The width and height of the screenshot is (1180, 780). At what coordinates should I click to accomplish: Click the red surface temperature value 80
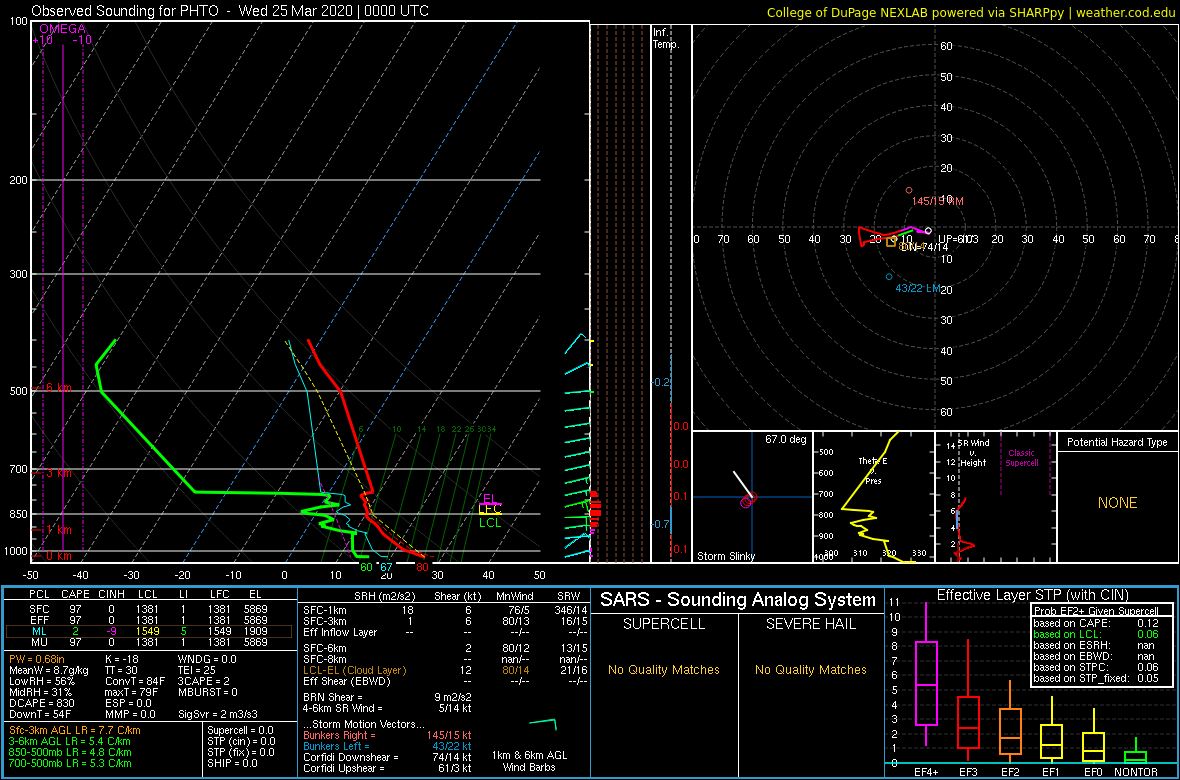tap(422, 567)
